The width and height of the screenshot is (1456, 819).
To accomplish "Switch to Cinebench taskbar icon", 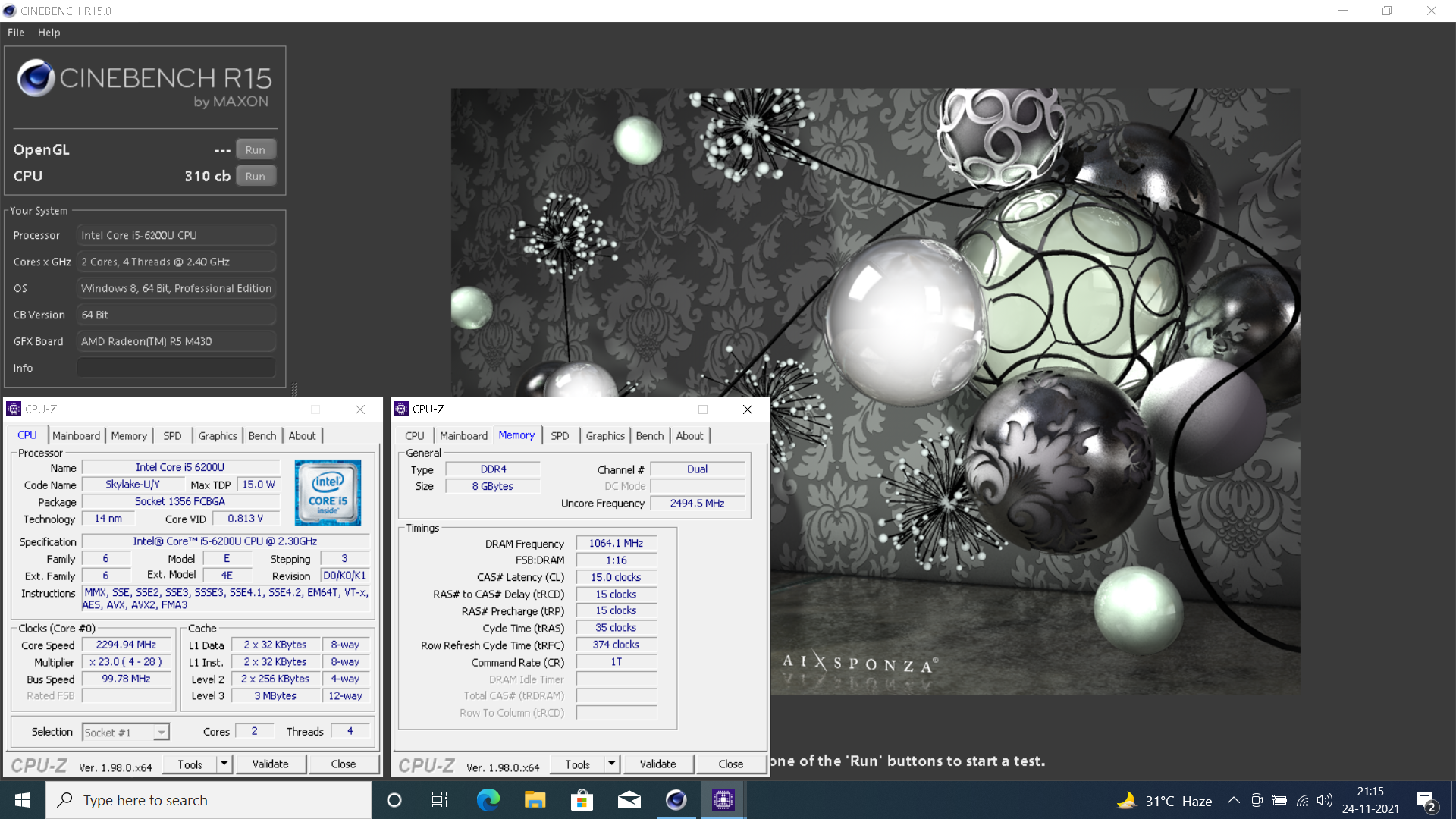I will [x=676, y=800].
